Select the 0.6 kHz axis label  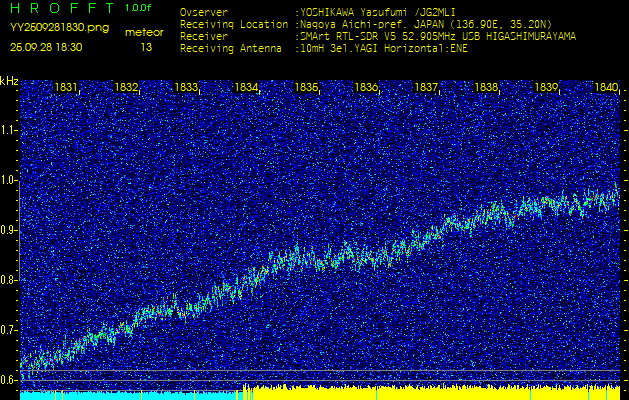tap(9, 380)
